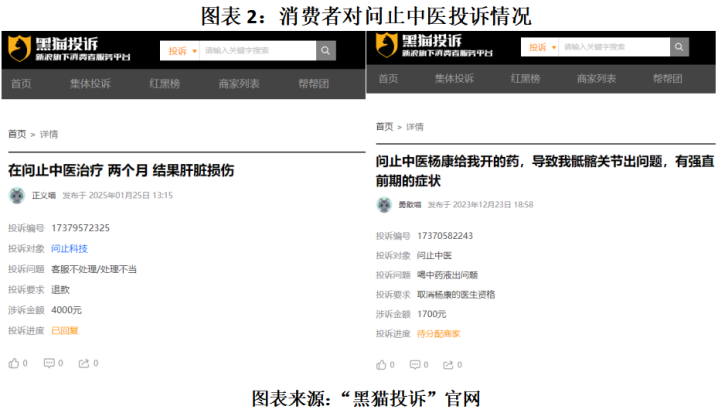Focus the right keyword search input
The image size is (718, 413).
pos(614,47)
